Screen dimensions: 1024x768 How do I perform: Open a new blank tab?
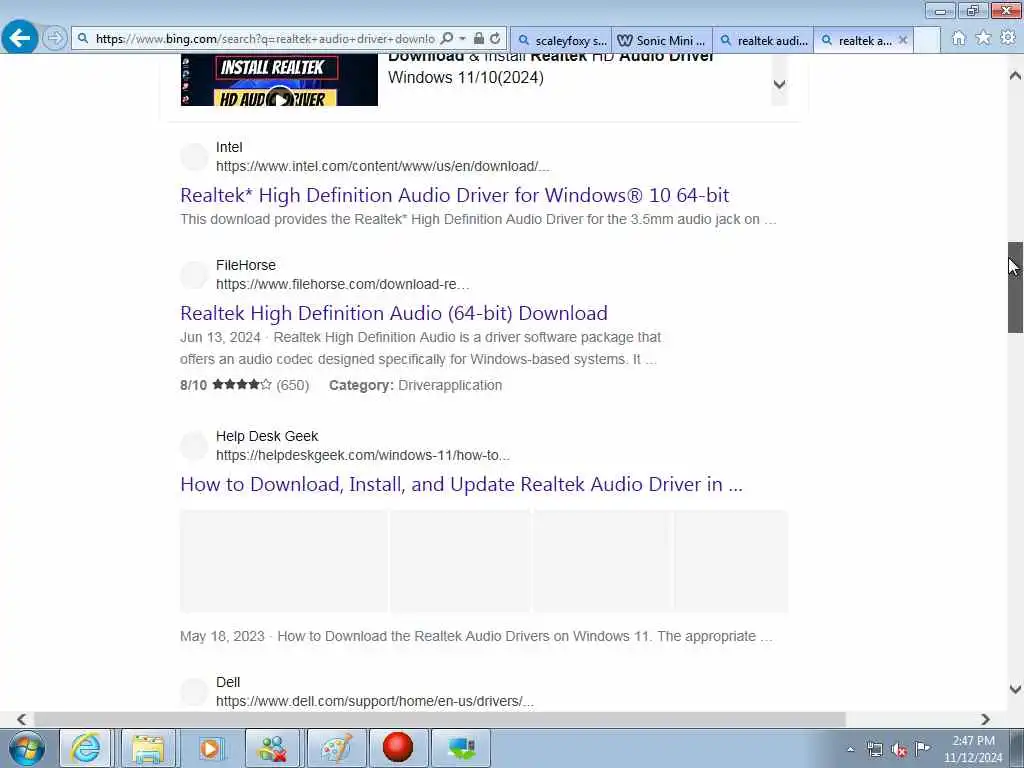click(x=927, y=40)
